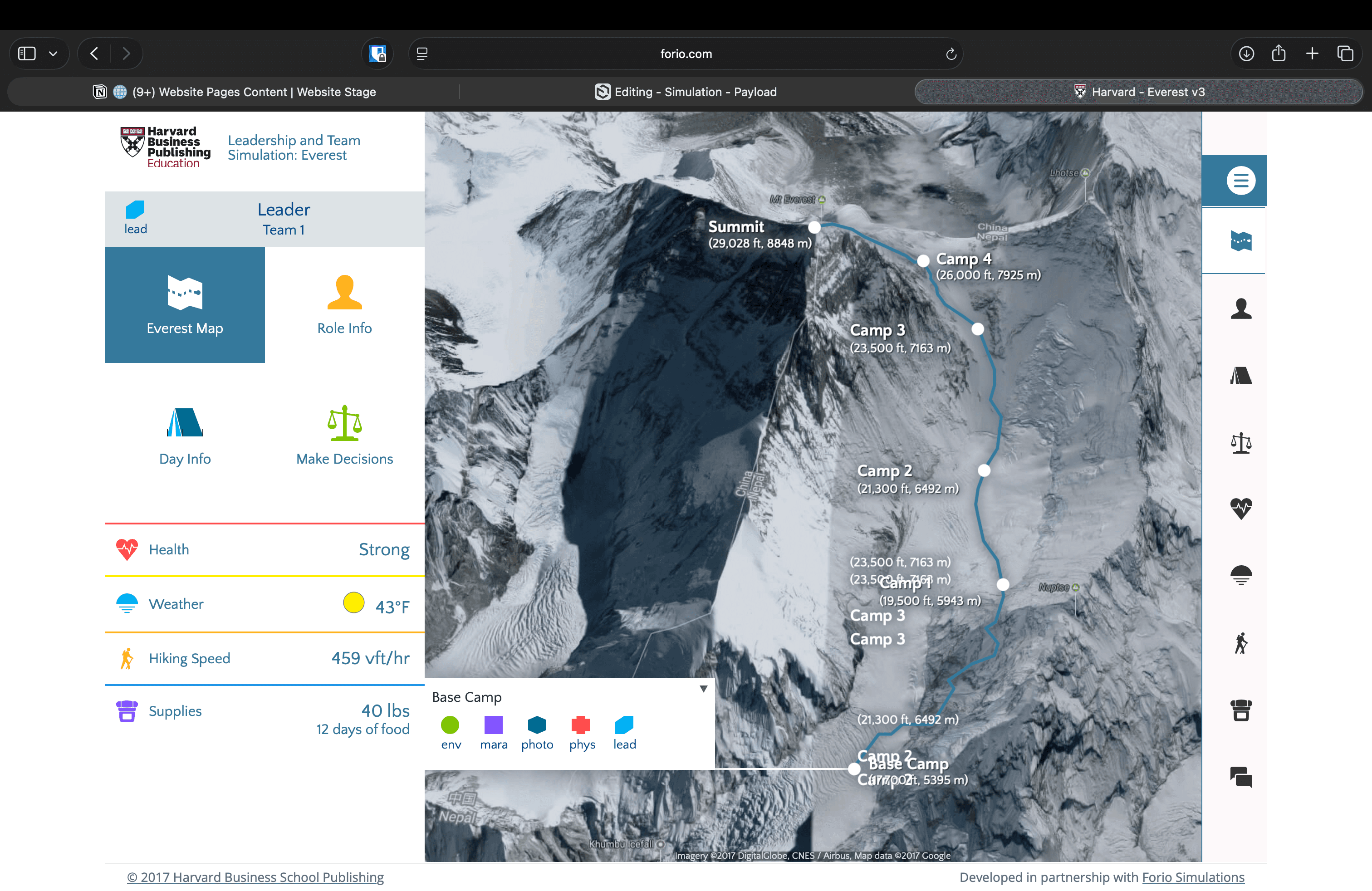Open the hamburger menu atop the right sidebar

1241,181
